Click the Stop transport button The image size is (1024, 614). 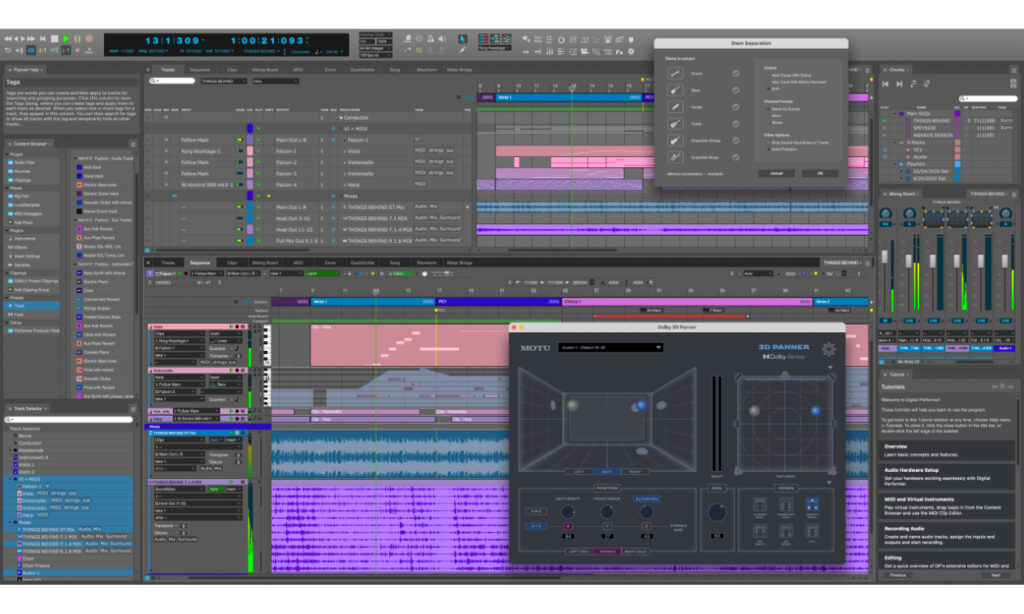coord(55,39)
